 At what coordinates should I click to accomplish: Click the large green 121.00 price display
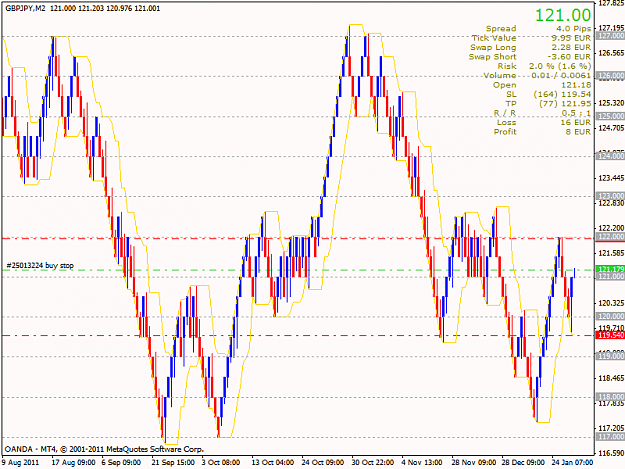click(x=562, y=15)
